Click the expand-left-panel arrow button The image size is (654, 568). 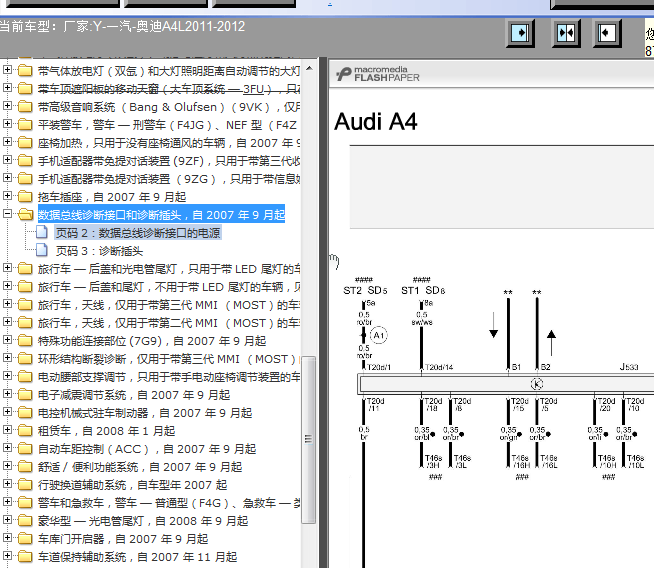(520, 33)
